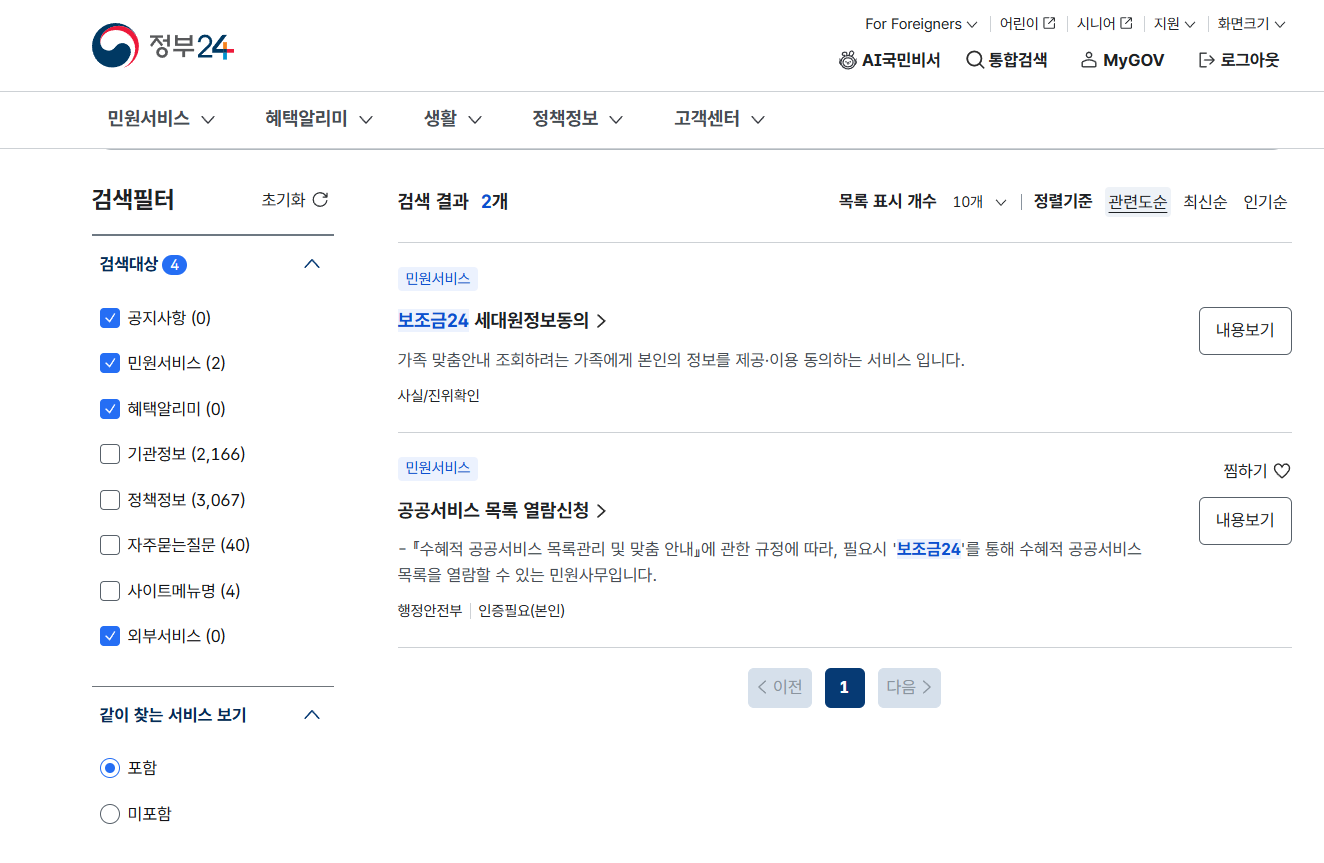Open 통합검색 search
The width and height of the screenshot is (1324, 863).
(x=1007, y=60)
